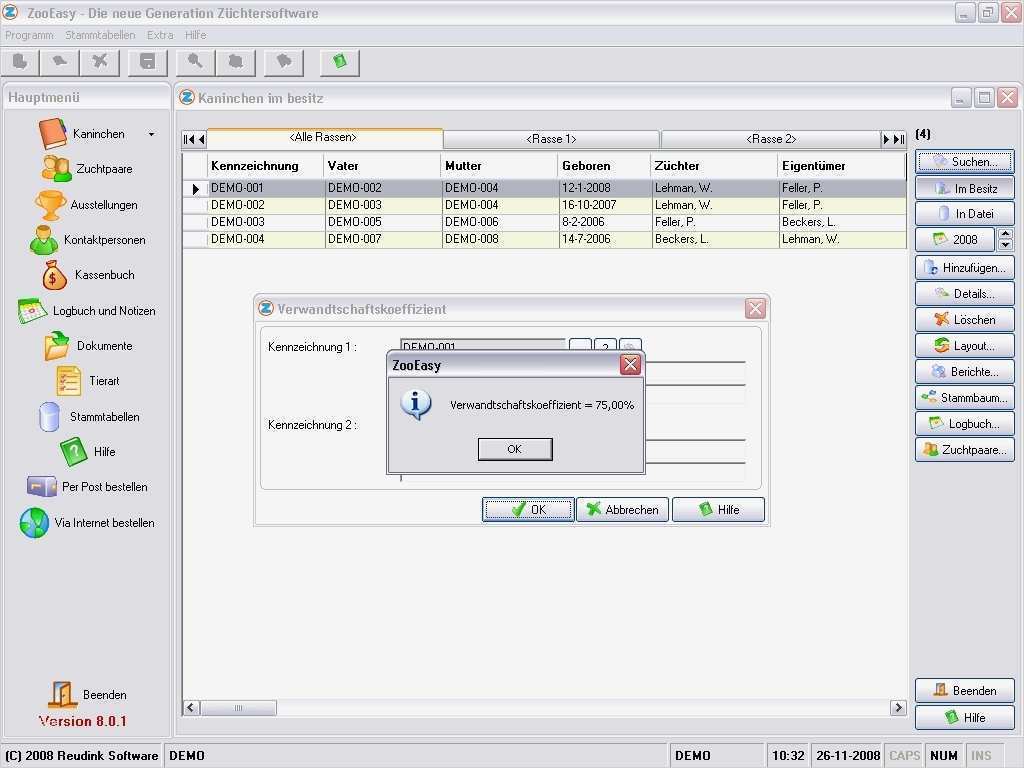Viewport: 1024px width, 768px height.
Task: Click the Stammbaum... button
Action: click(x=965, y=398)
